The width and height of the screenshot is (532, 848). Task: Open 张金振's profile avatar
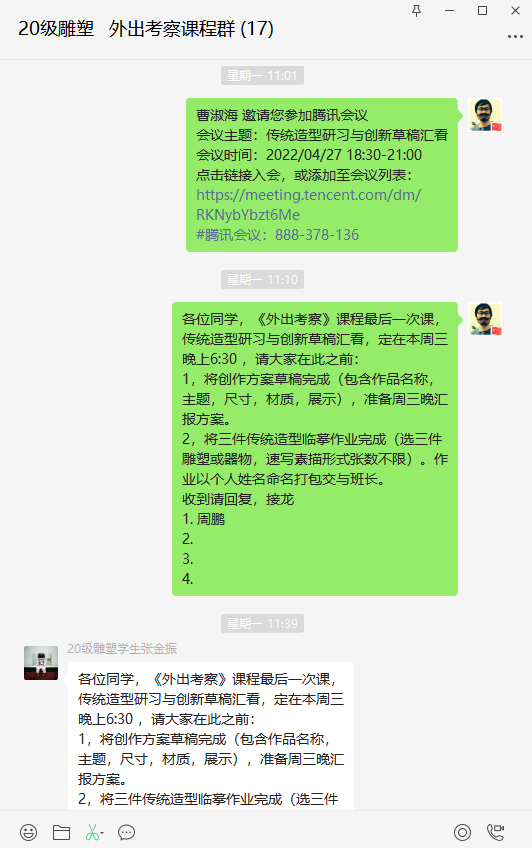pyautogui.click(x=41, y=662)
